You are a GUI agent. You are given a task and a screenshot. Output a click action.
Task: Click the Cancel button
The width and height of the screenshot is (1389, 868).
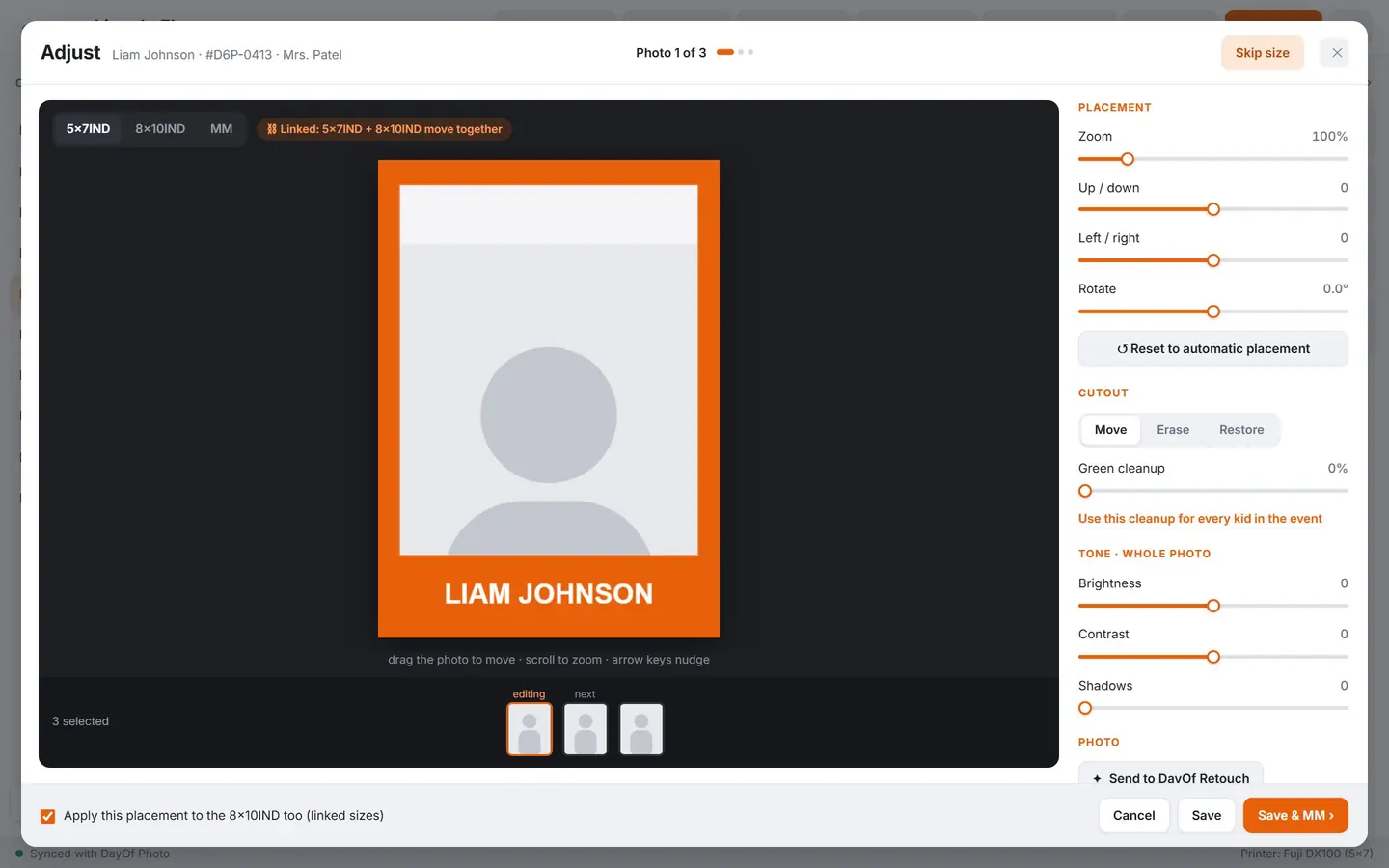tap(1133, 816)
